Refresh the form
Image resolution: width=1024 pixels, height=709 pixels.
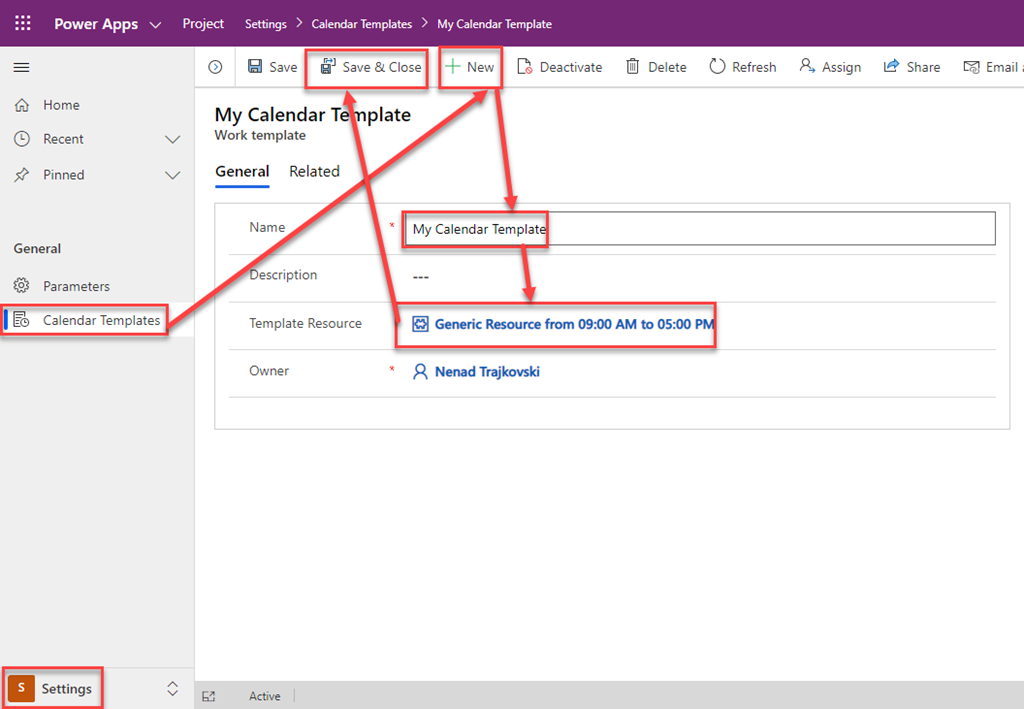(x=742, y=67)
